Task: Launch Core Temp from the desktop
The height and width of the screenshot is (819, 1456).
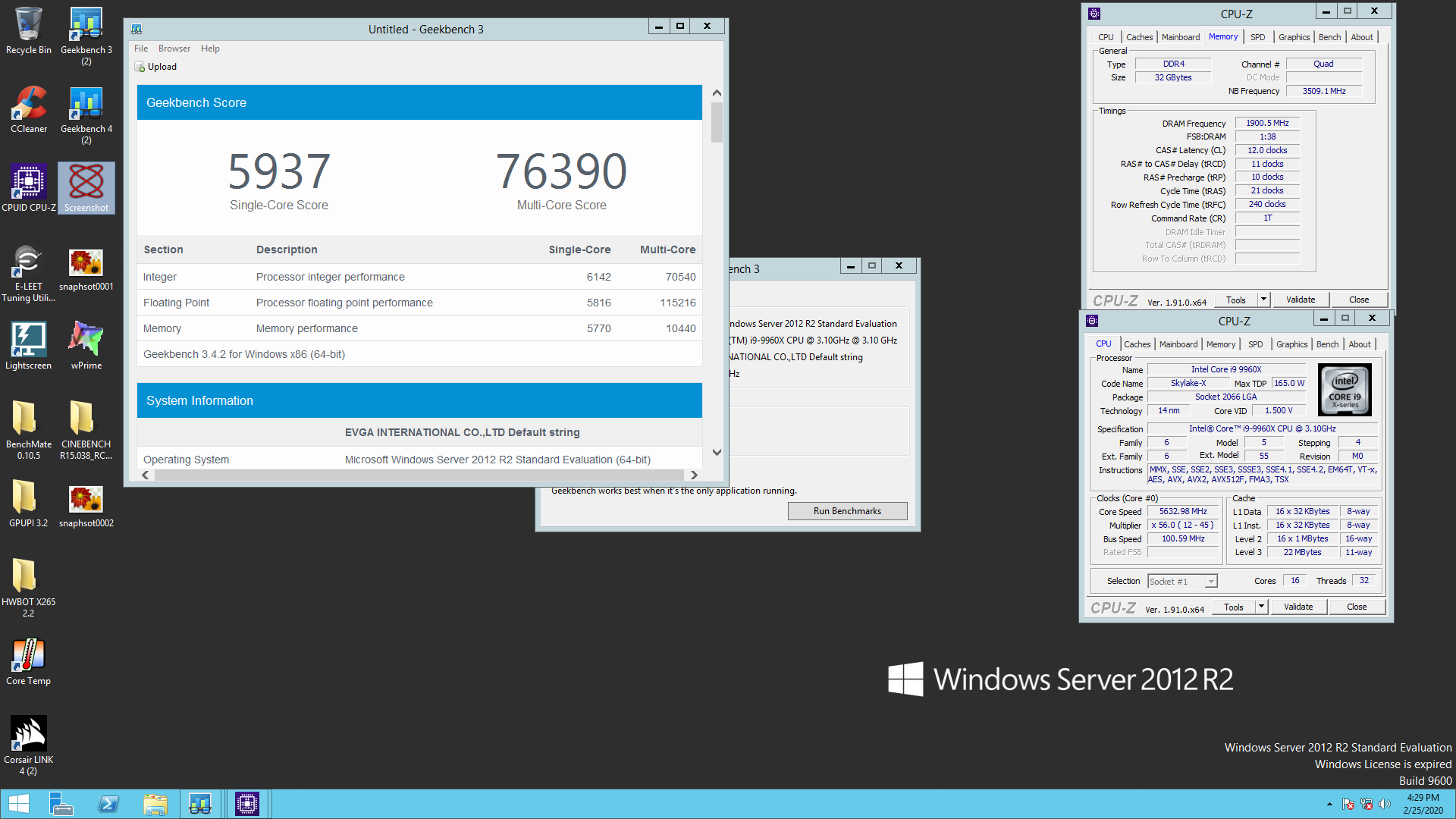Action: click(28, 661)
